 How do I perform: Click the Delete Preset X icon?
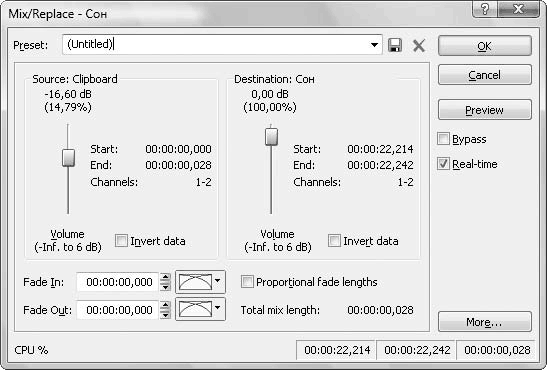[x=419, y=45]
